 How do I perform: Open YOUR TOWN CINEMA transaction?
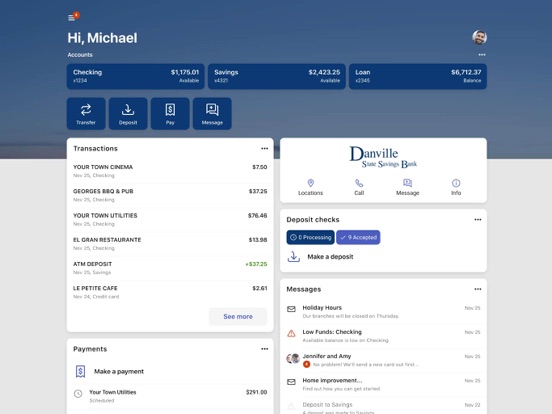point(170,171)
